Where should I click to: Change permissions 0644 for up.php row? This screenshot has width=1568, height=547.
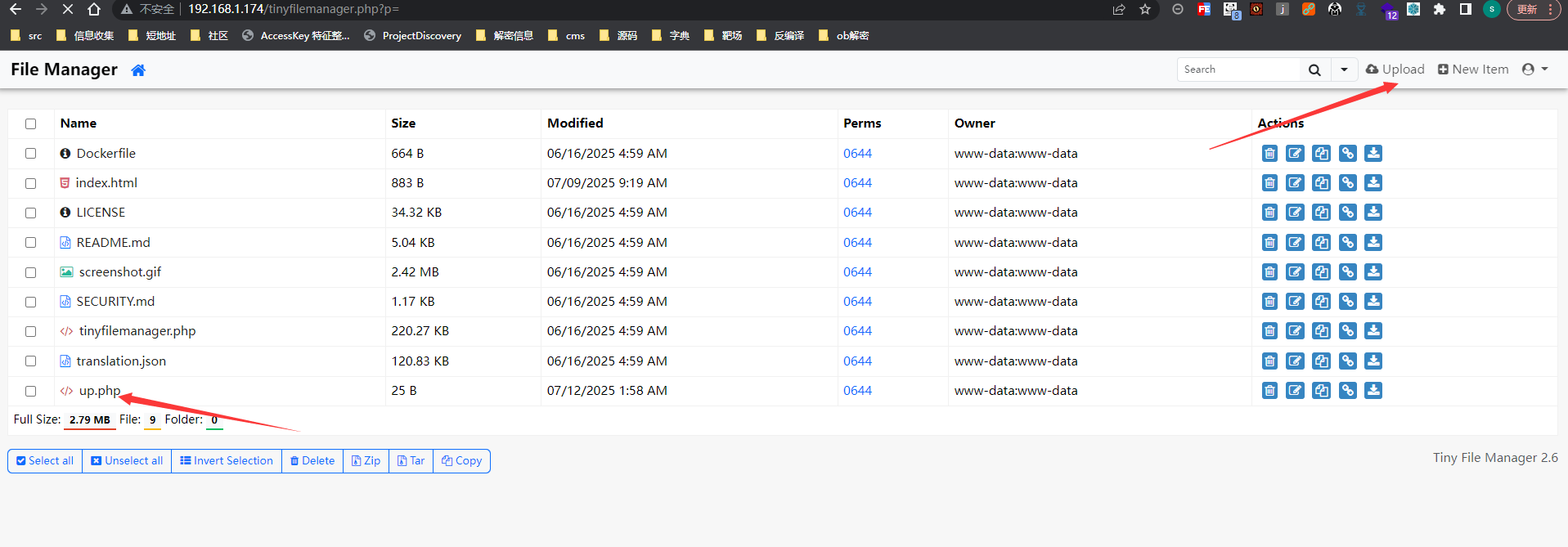pos(857,391)
